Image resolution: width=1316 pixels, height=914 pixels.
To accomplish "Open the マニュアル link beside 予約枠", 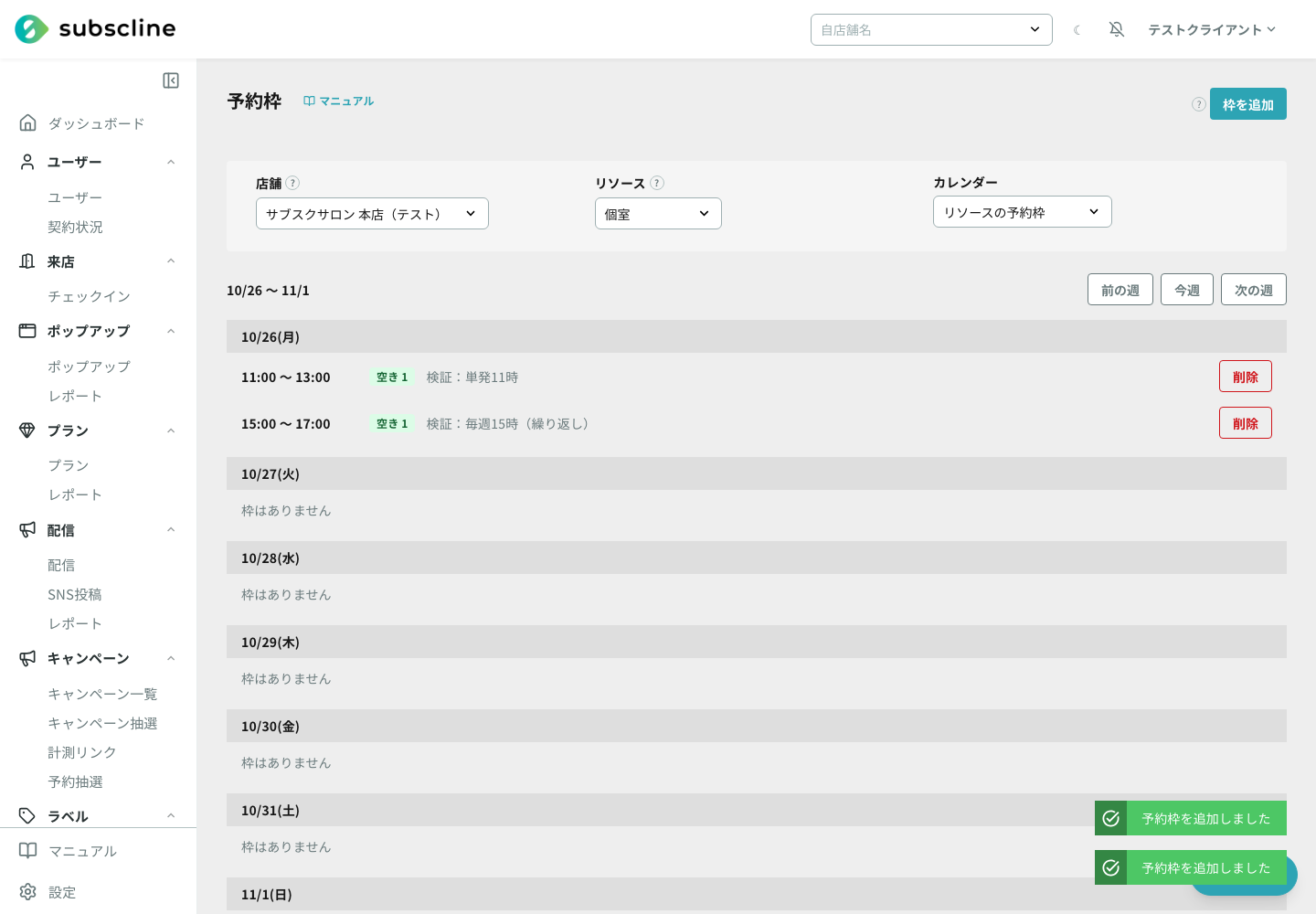I will point(339,101).
